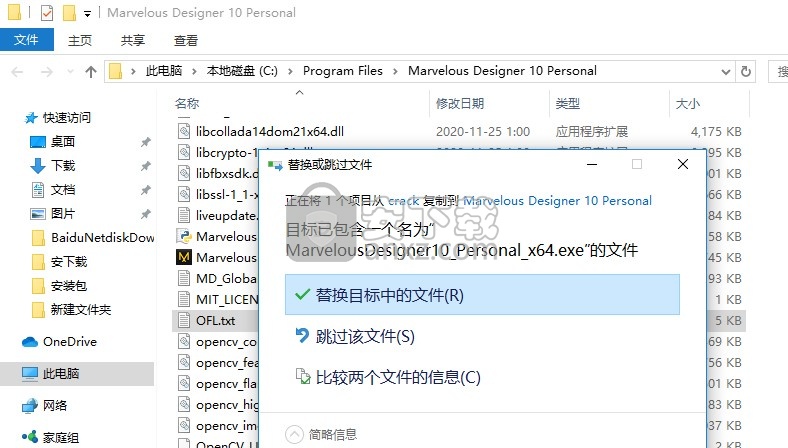This screenshot has height=448, width=788.
Task: Click 本地磁盘 (C:) breadcrumb segment
Action: coord(242,71)
